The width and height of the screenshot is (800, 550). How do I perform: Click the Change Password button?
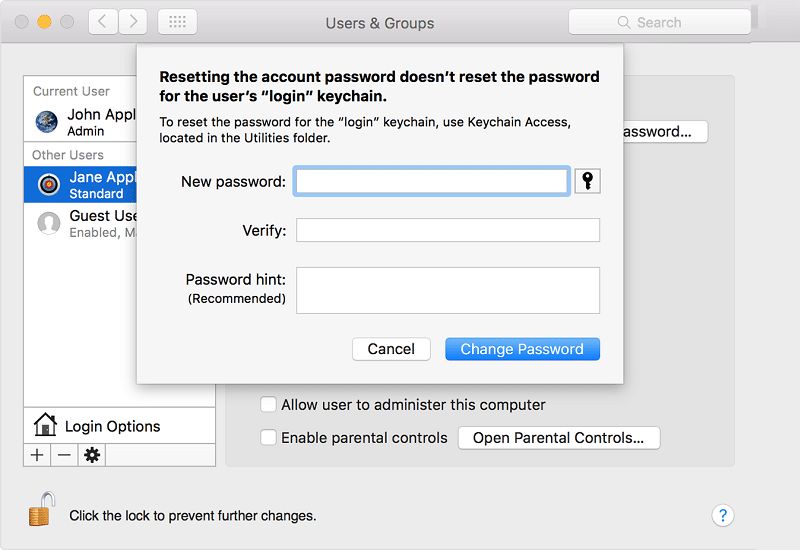(522, 349)
